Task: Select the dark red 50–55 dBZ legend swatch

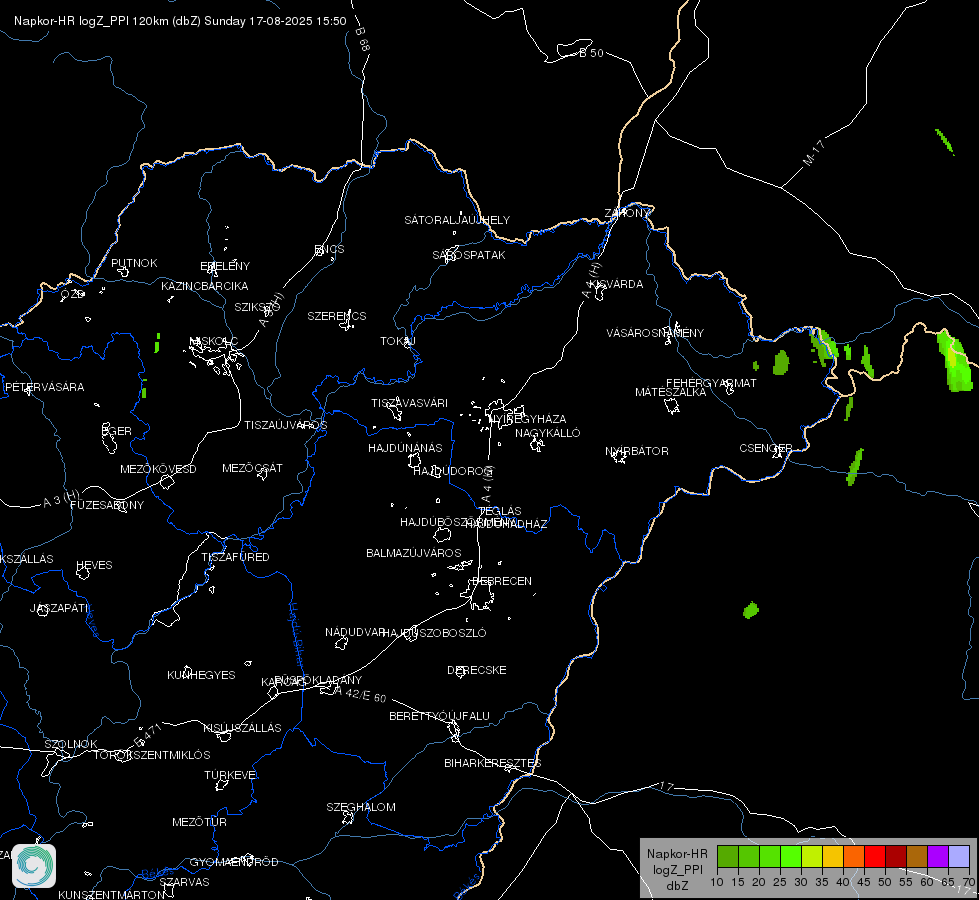Action: pos(896,856)
